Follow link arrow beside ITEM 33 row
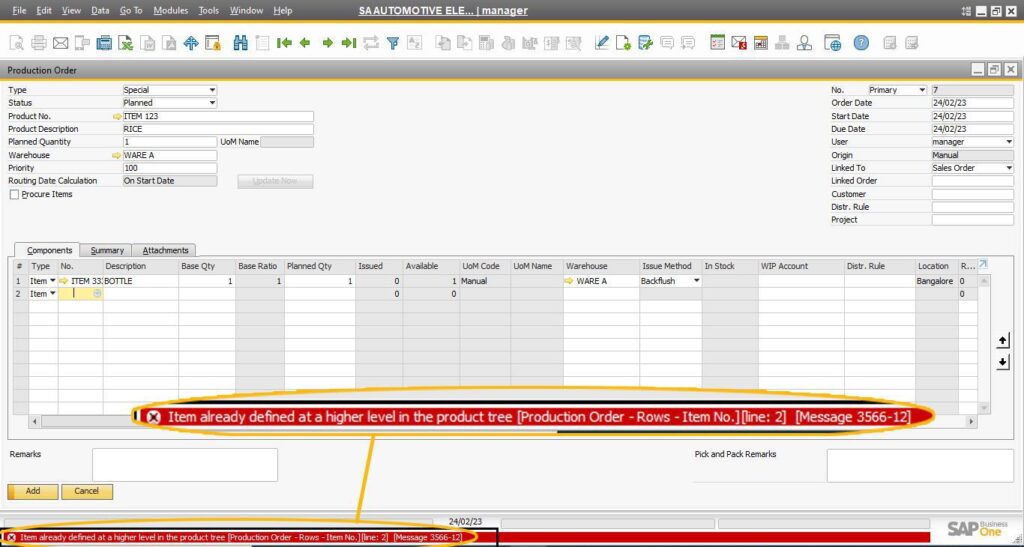 click(x=64, y=281)
